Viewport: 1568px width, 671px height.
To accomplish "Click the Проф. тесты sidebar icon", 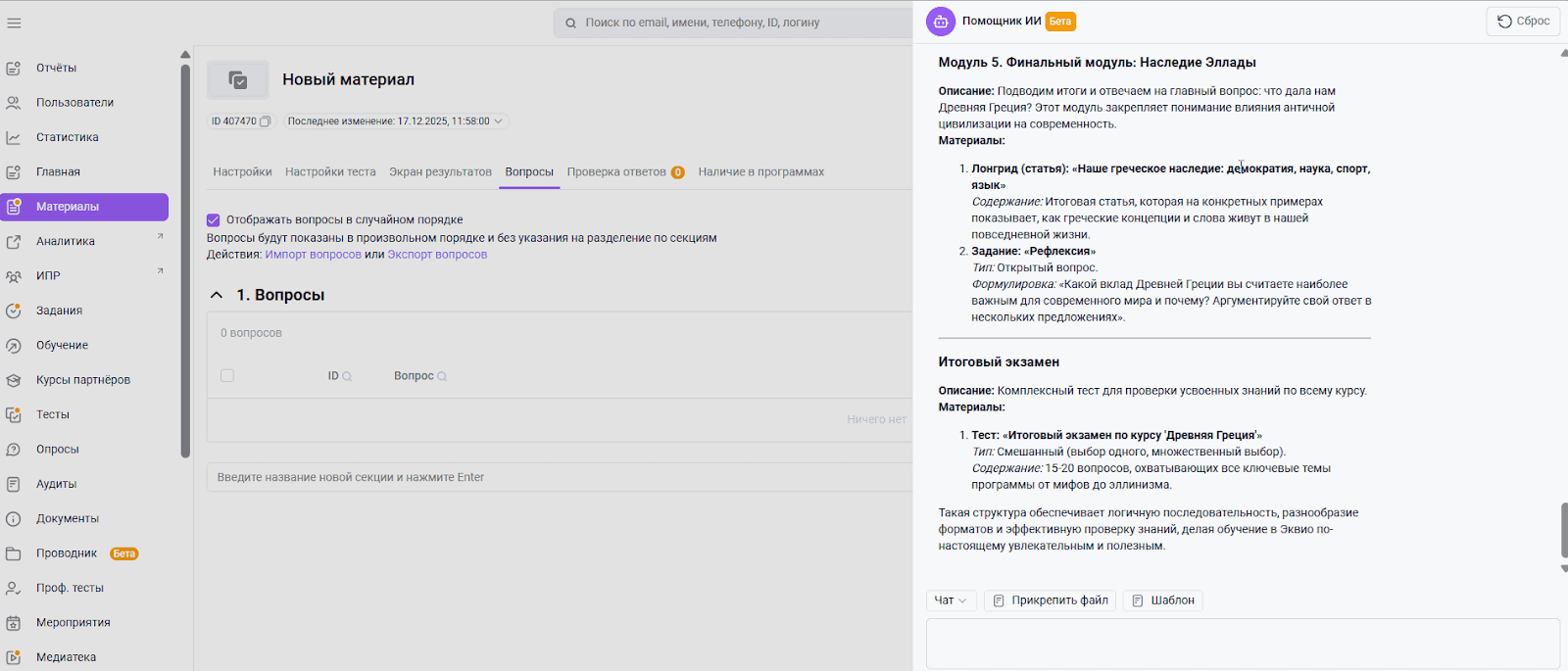I will coord(14,589).
